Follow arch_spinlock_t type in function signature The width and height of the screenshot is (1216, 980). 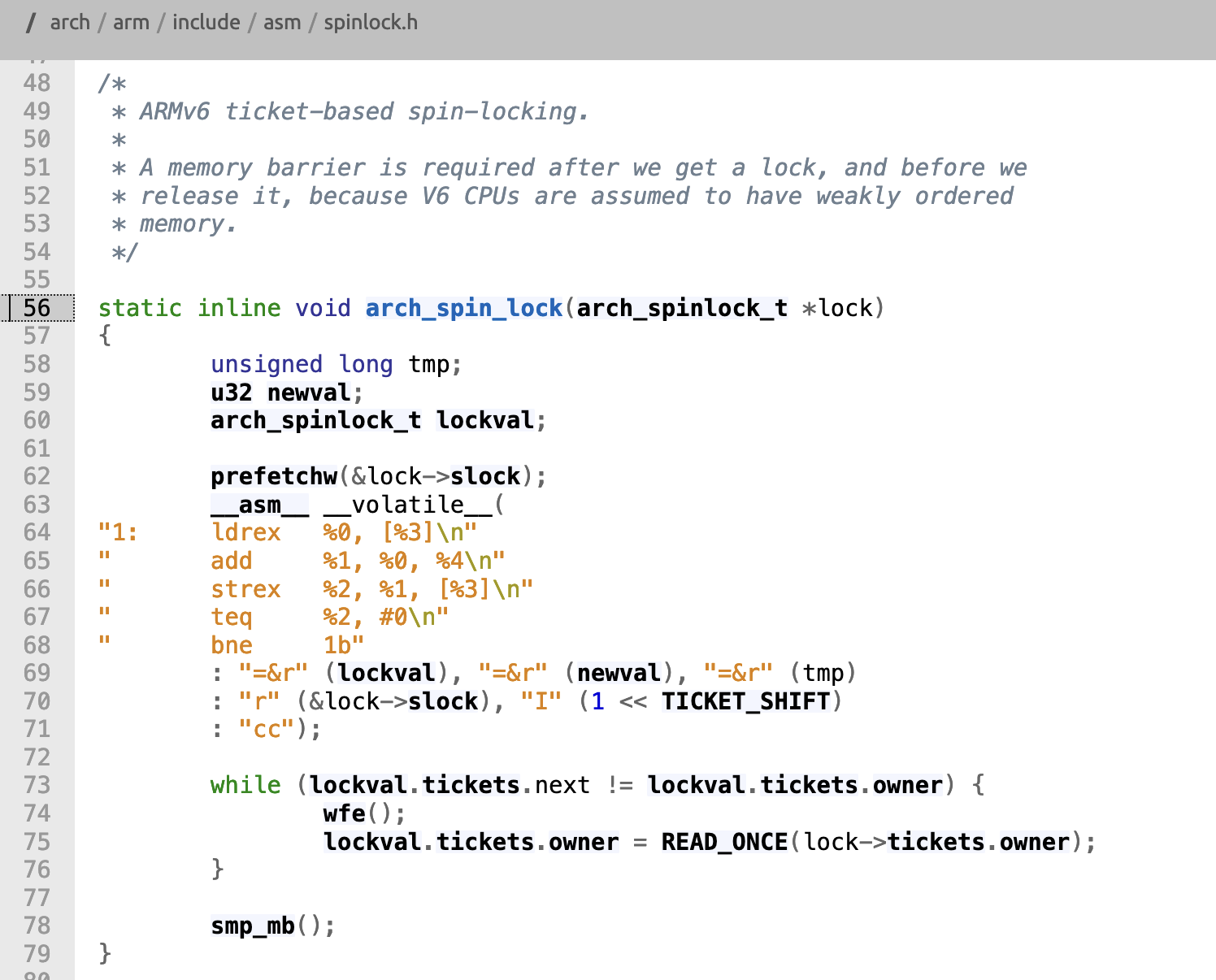coord(682,308)
